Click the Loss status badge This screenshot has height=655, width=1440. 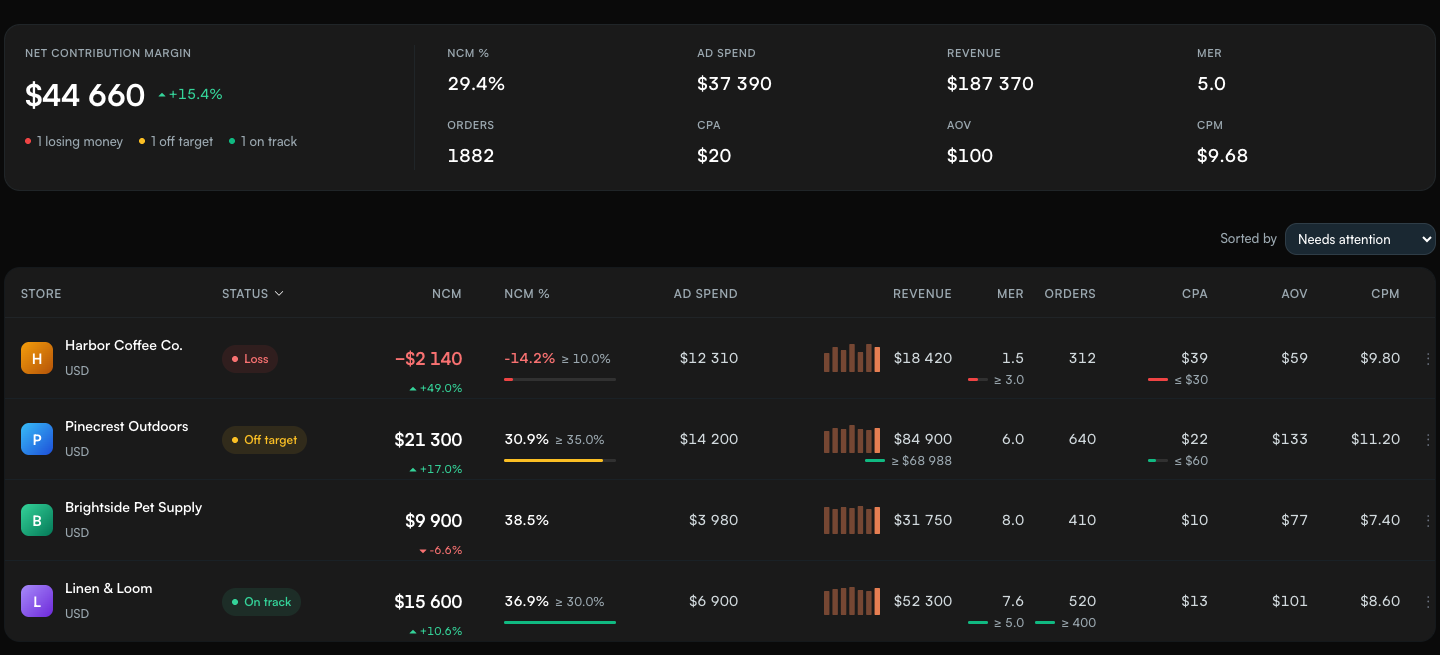tap(250, 359)
